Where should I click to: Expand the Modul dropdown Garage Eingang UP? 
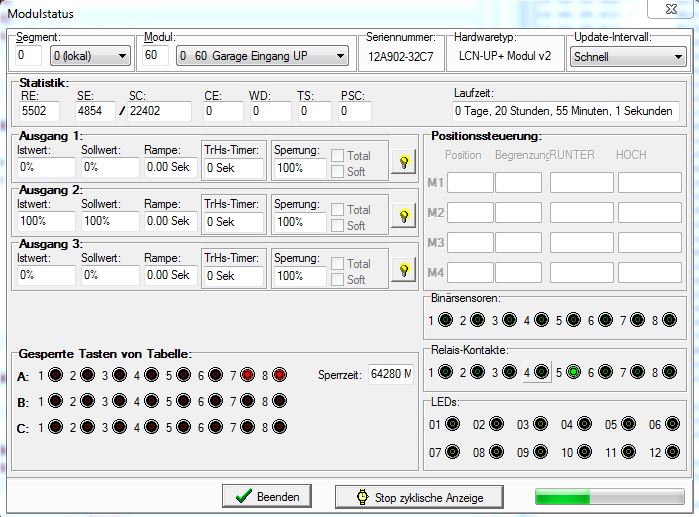click(262, 57)
